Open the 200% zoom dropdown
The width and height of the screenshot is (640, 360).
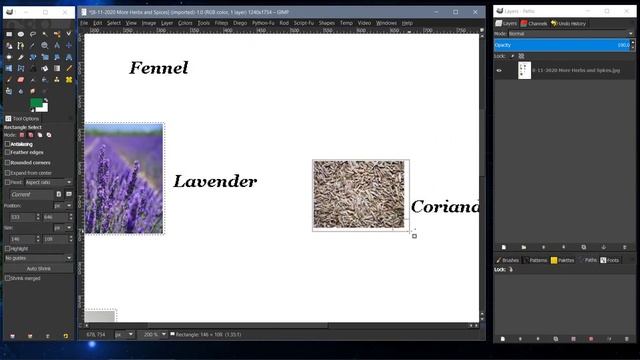(154, 334)
